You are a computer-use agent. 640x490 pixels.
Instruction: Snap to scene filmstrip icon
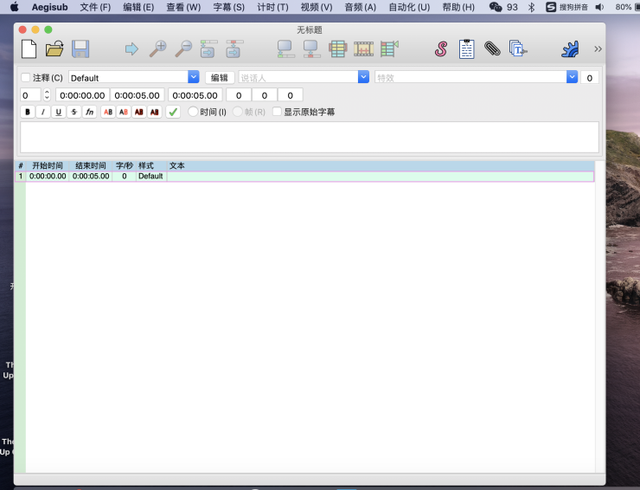click(363, 49)
